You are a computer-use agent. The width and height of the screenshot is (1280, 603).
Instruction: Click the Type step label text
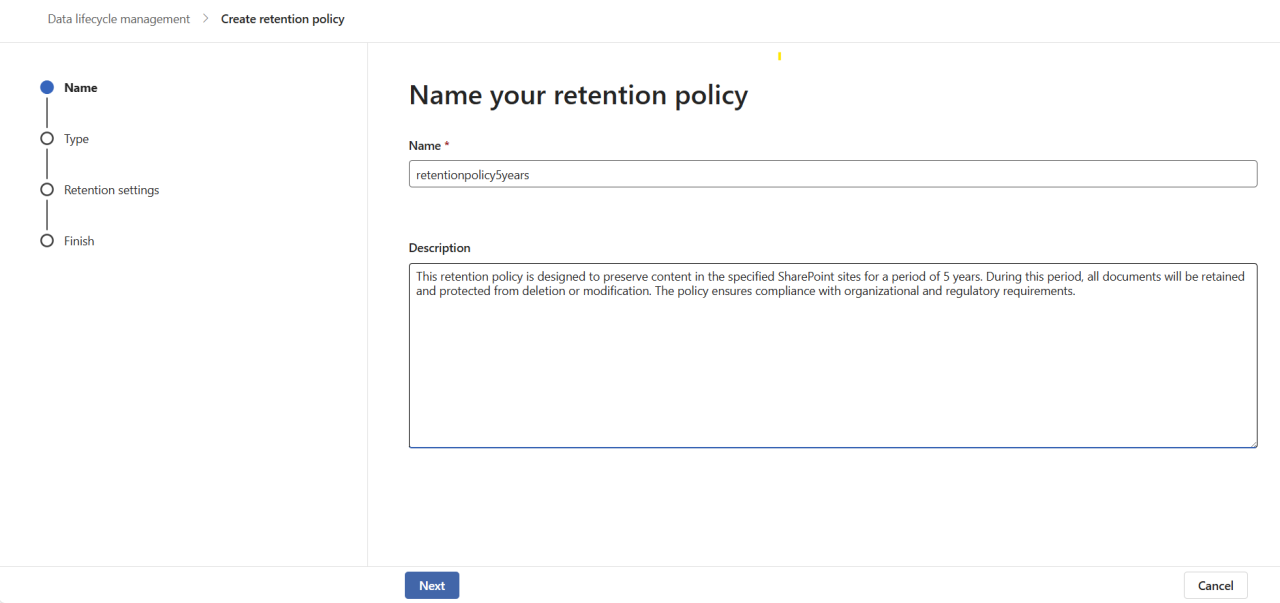(x=74, y=138)
